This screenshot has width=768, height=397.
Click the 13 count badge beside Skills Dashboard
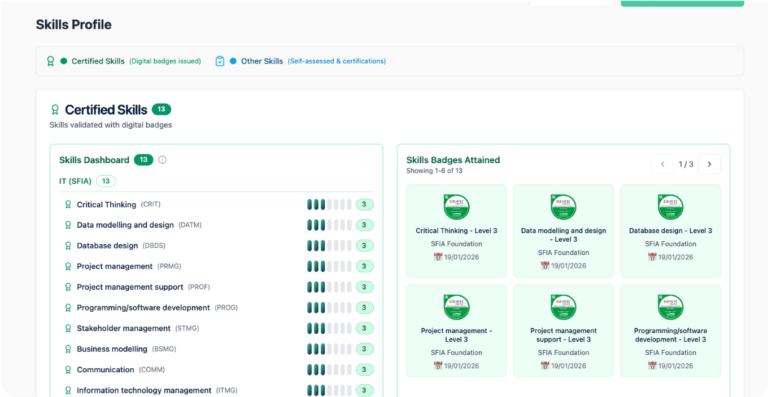click(x=144, y=160)
